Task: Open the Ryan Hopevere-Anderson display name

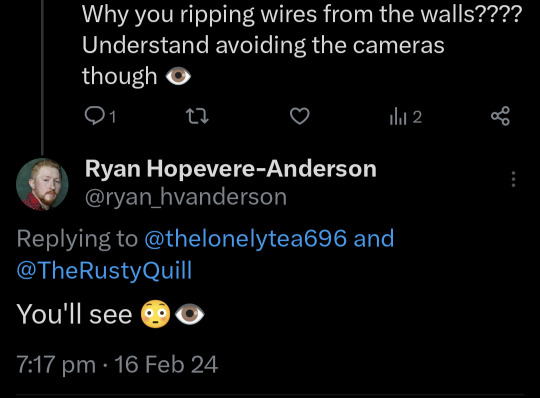Action: pyautogui.click(x=231, y=169)
